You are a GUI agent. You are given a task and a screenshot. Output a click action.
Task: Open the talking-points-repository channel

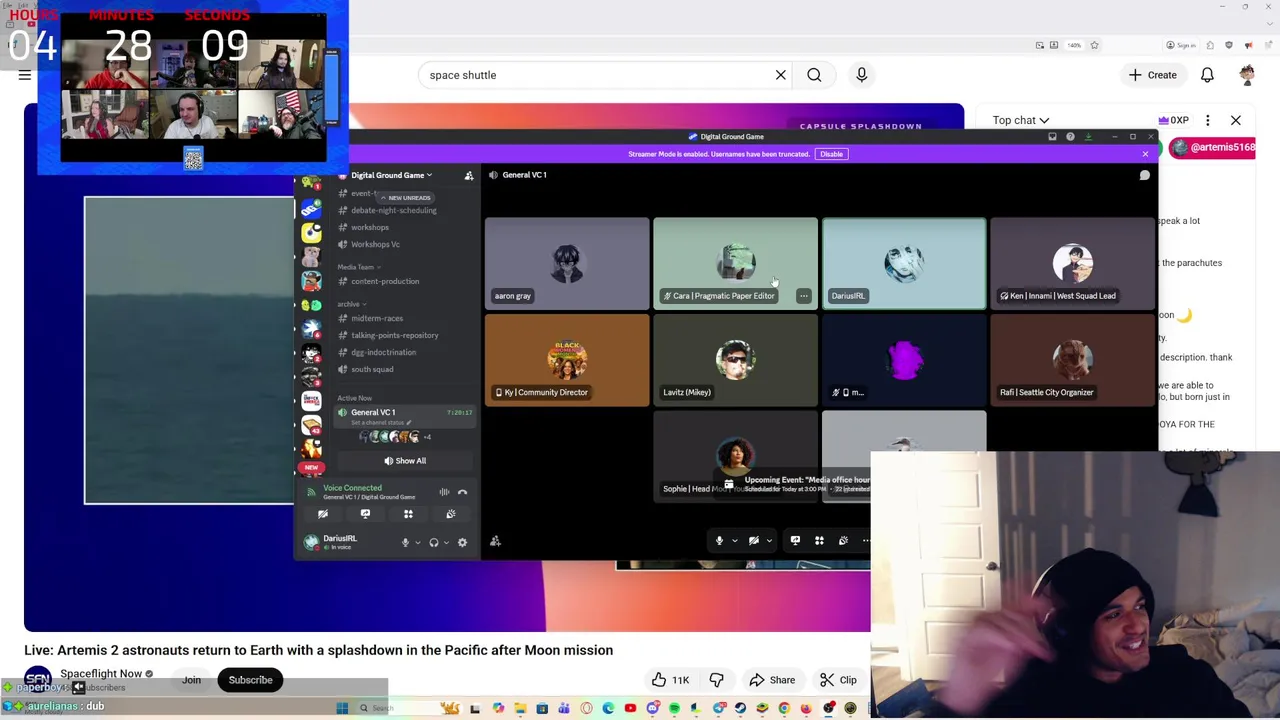(x=394, y=335)
